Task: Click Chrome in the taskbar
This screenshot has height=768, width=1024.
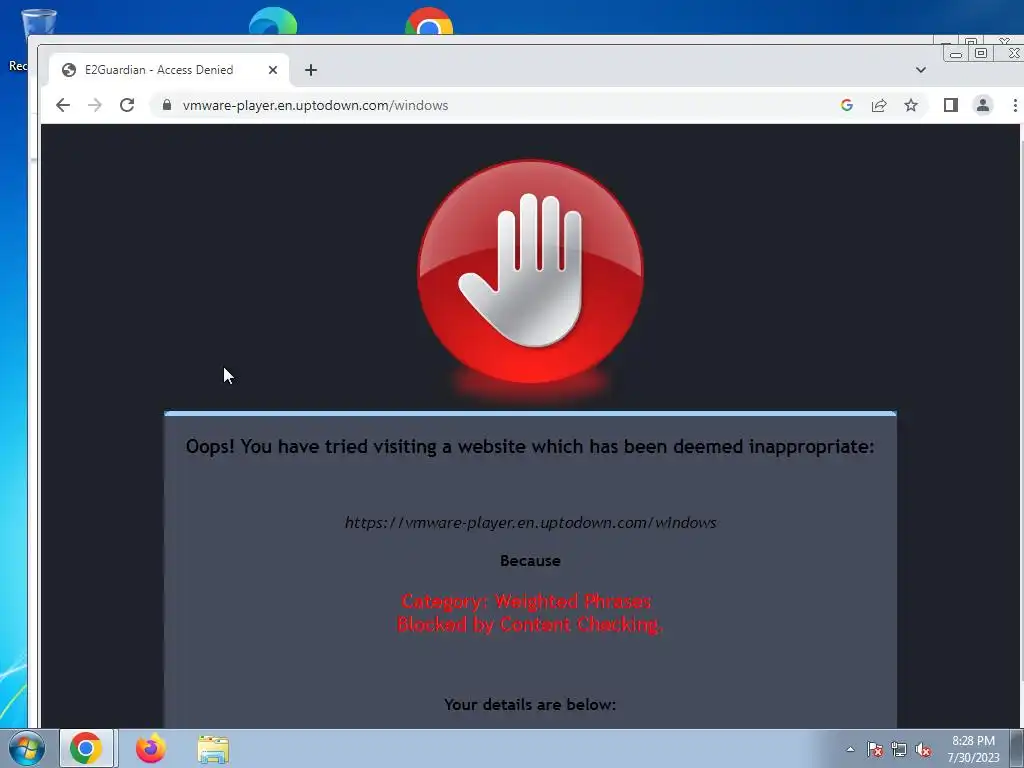Action: tap(87, 748)
